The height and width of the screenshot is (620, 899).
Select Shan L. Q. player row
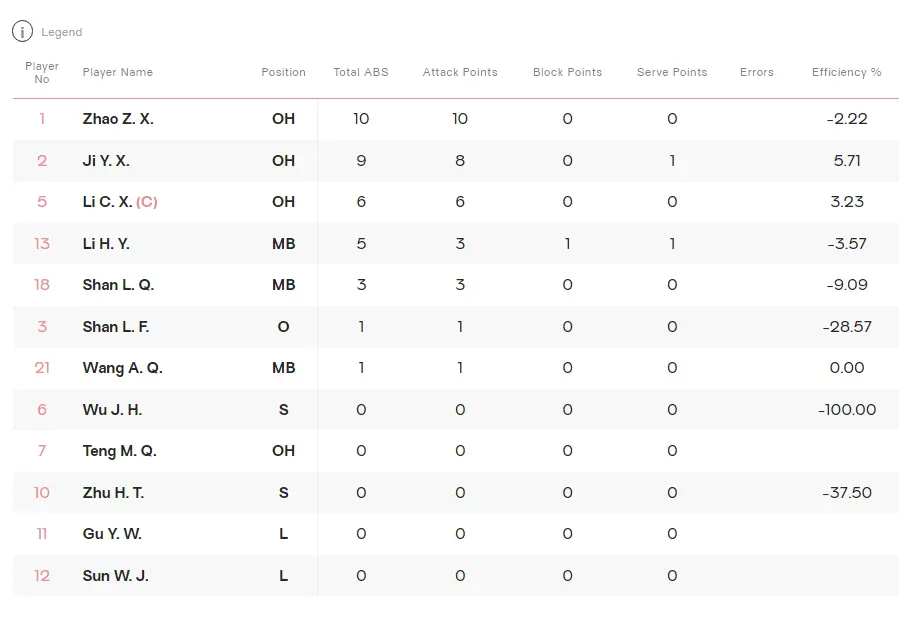point(118,285)
